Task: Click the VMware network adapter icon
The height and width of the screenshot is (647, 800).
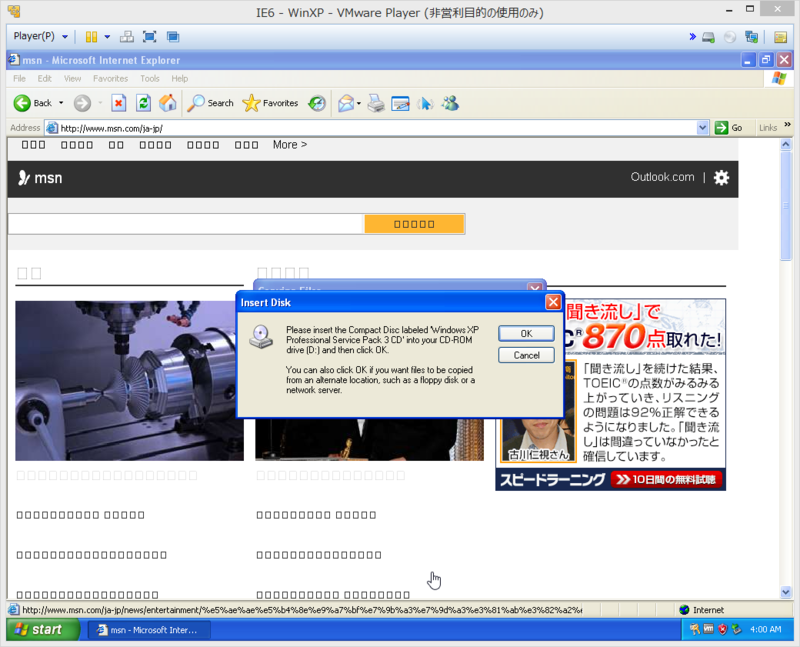Action: point(752,37)
